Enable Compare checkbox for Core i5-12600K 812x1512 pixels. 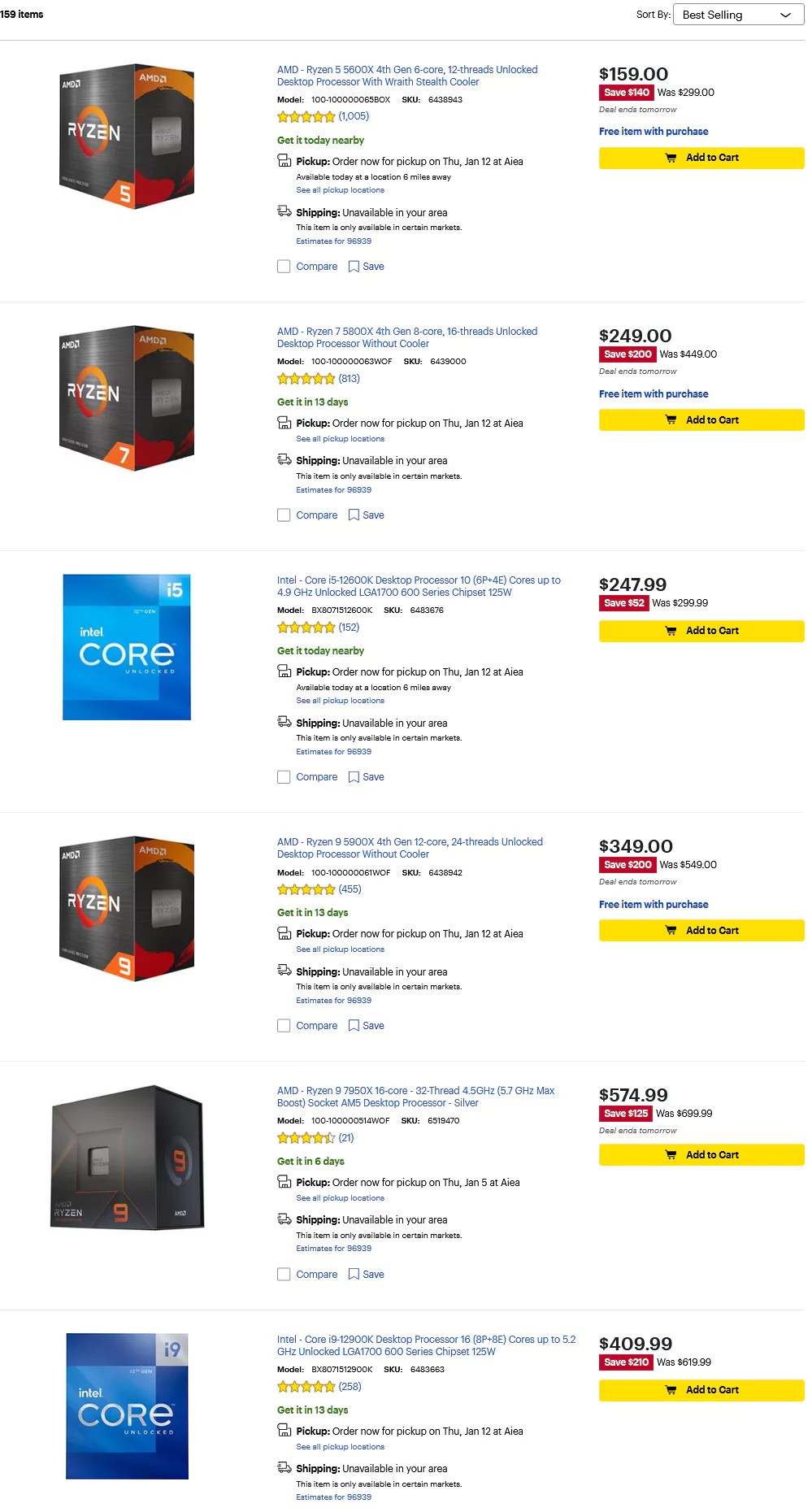pos(284,777)
